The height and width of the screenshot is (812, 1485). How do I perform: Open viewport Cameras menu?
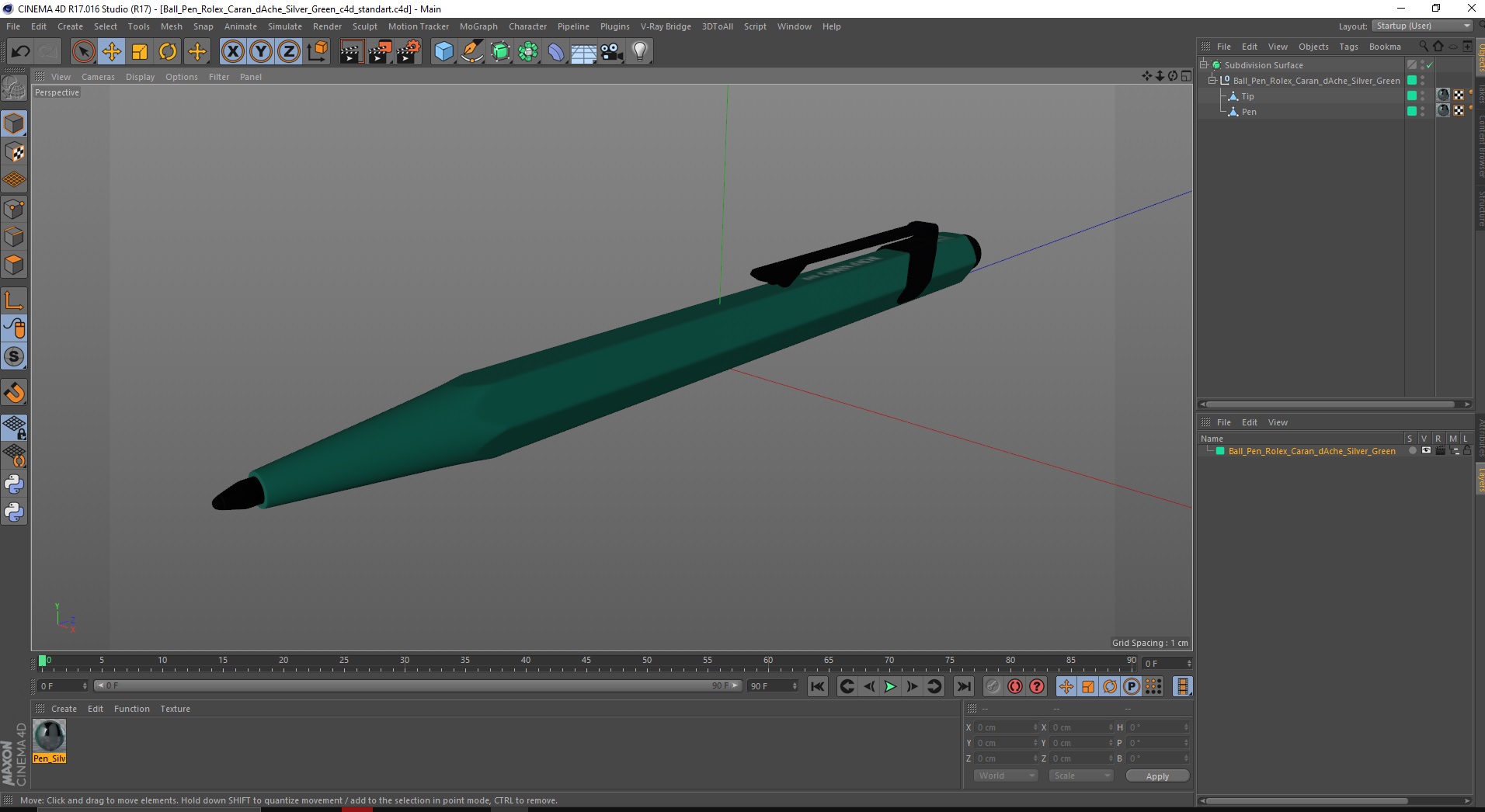[98, 77]
